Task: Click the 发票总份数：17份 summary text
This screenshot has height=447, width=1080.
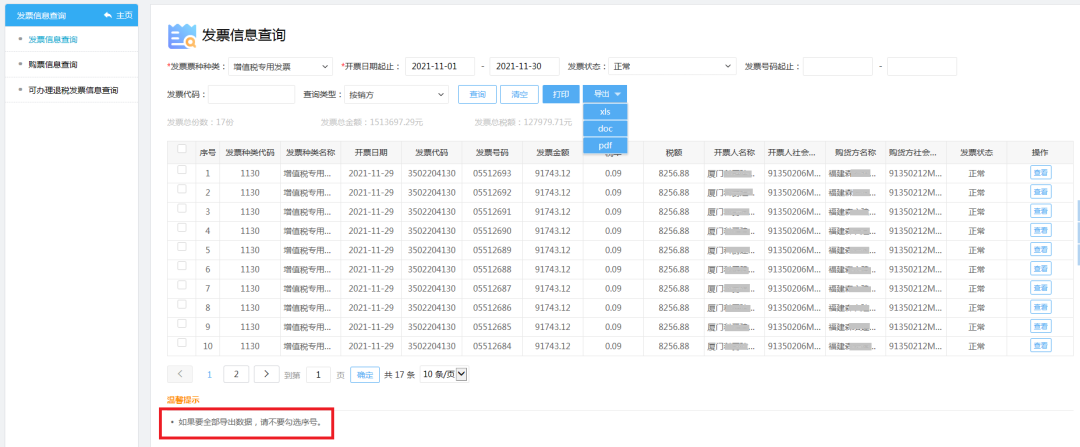Action: point(200,122)
